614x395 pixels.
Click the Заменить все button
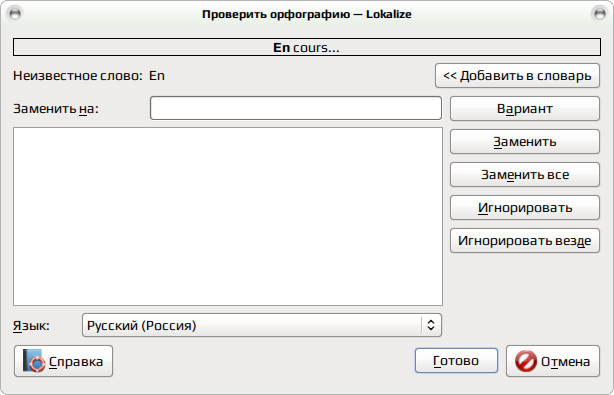coord(525,174)
